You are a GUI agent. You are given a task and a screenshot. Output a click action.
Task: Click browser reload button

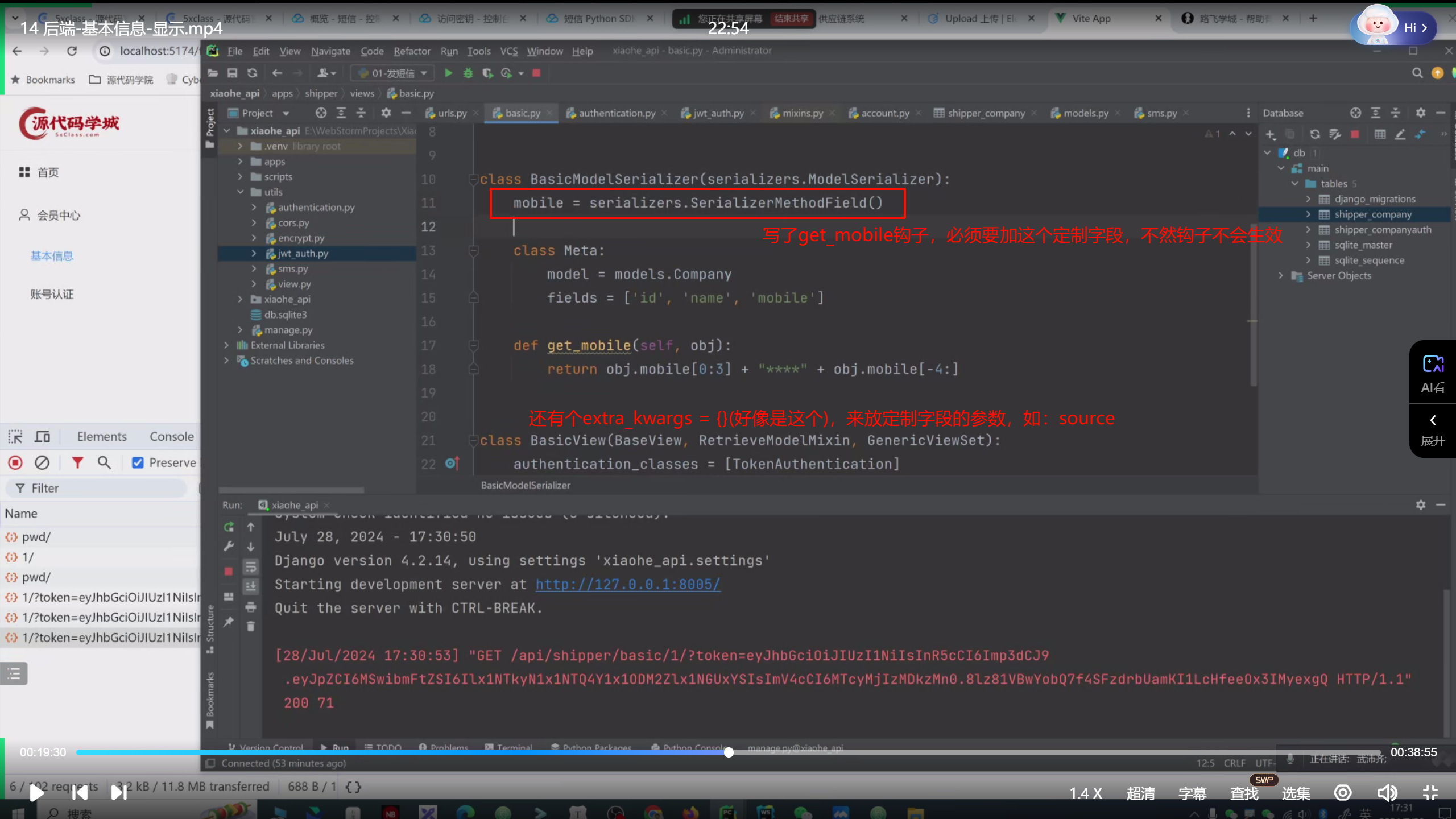(72, 51)
